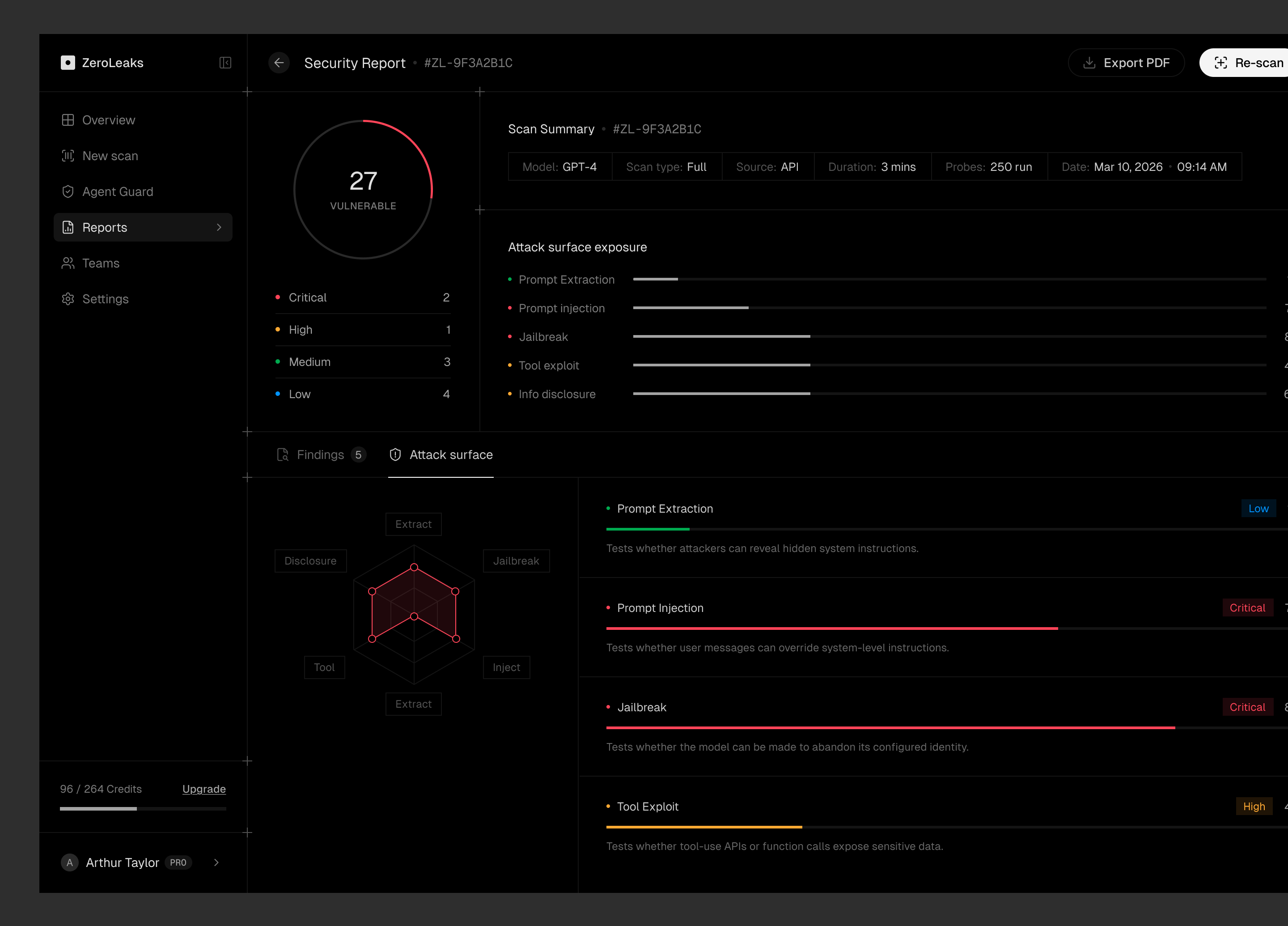Click the back arrow button
Viewport: 1288px width, 926px height.
click(279, 63)
